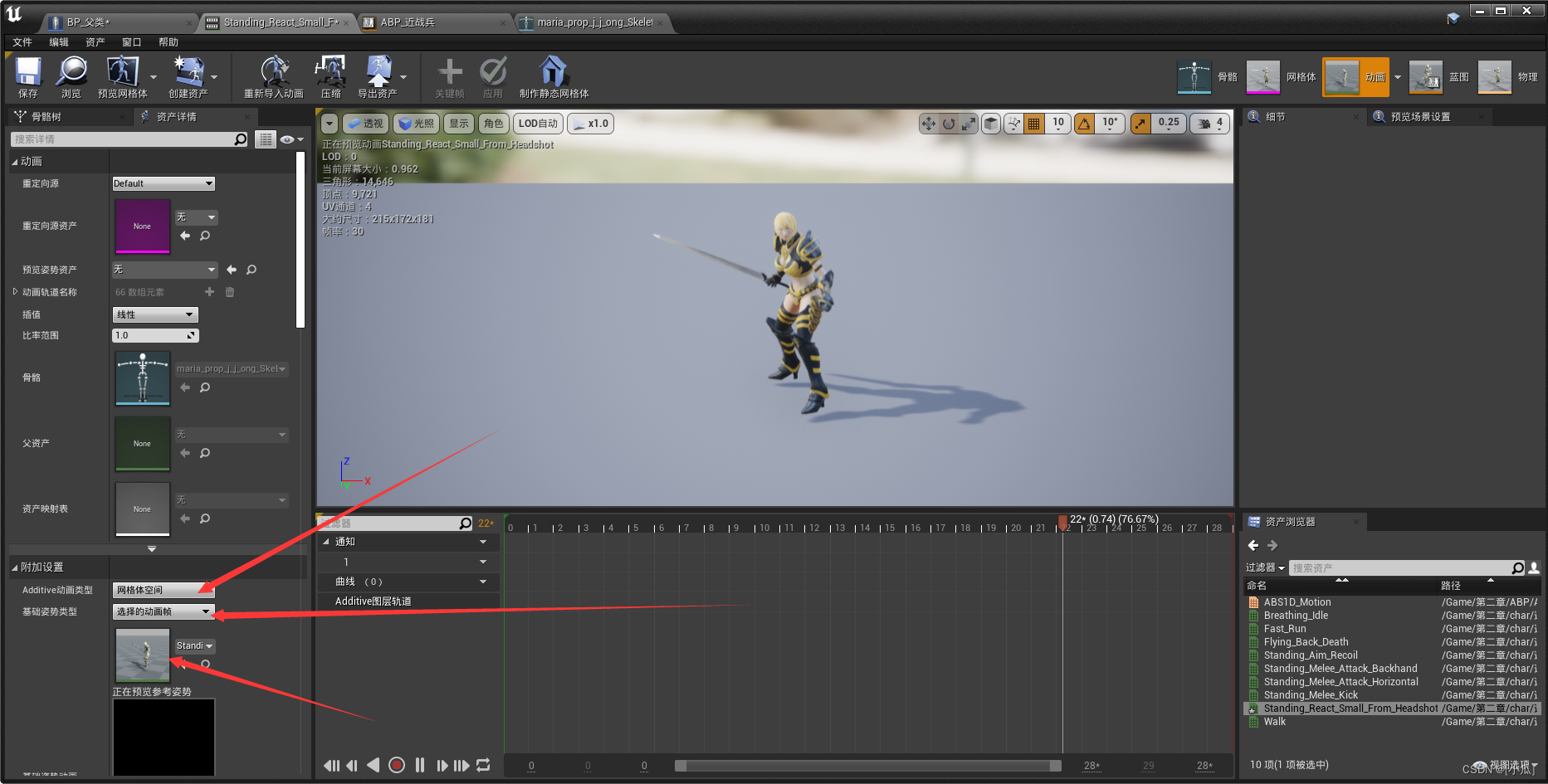This screenshot has height=784, width=1548.
Task: Click the skeleton asset thumbnail
Action: point(142,378)
